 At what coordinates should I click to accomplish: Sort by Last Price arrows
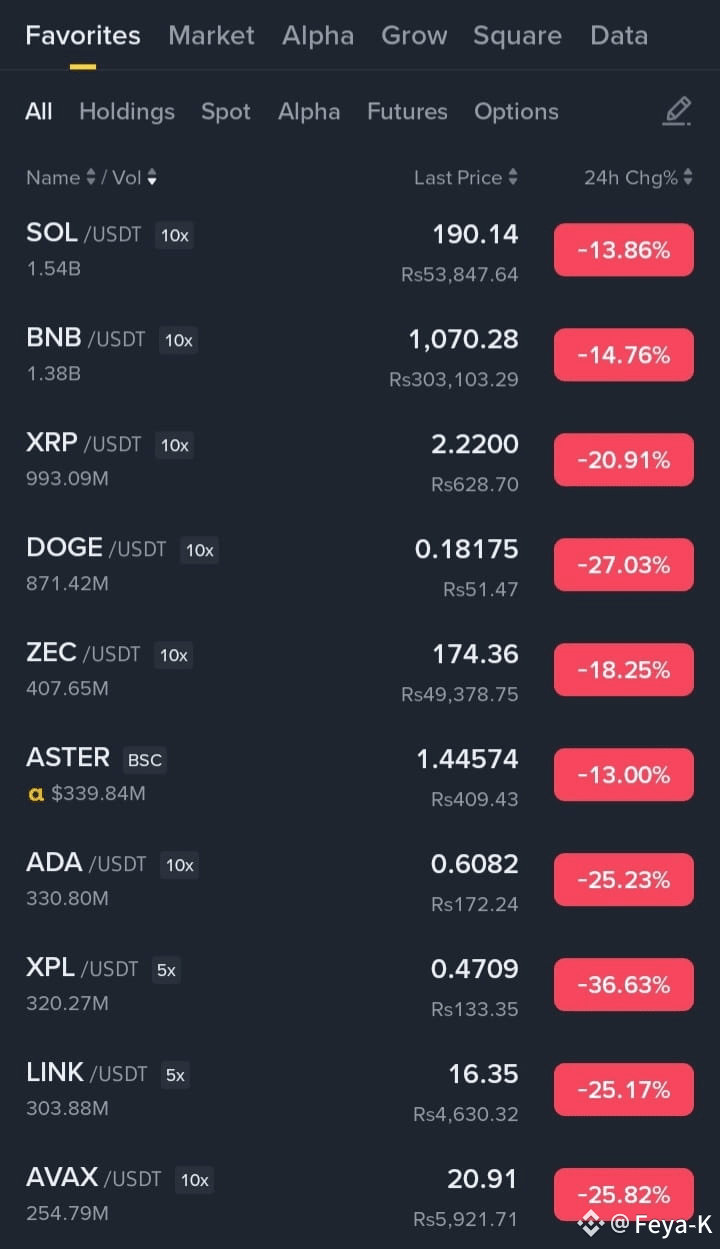coord(513,178)
